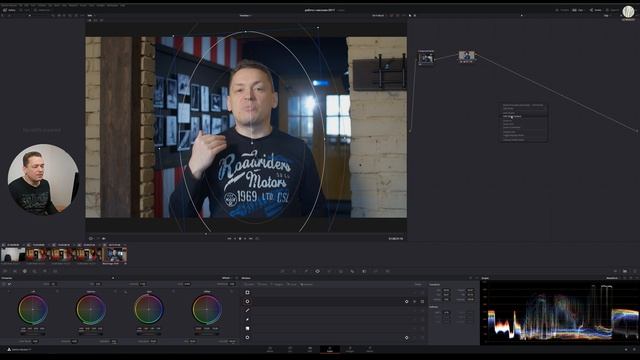Select node 02 in node graph
This screenshot has height=360, width=640.
pos(467,56)
